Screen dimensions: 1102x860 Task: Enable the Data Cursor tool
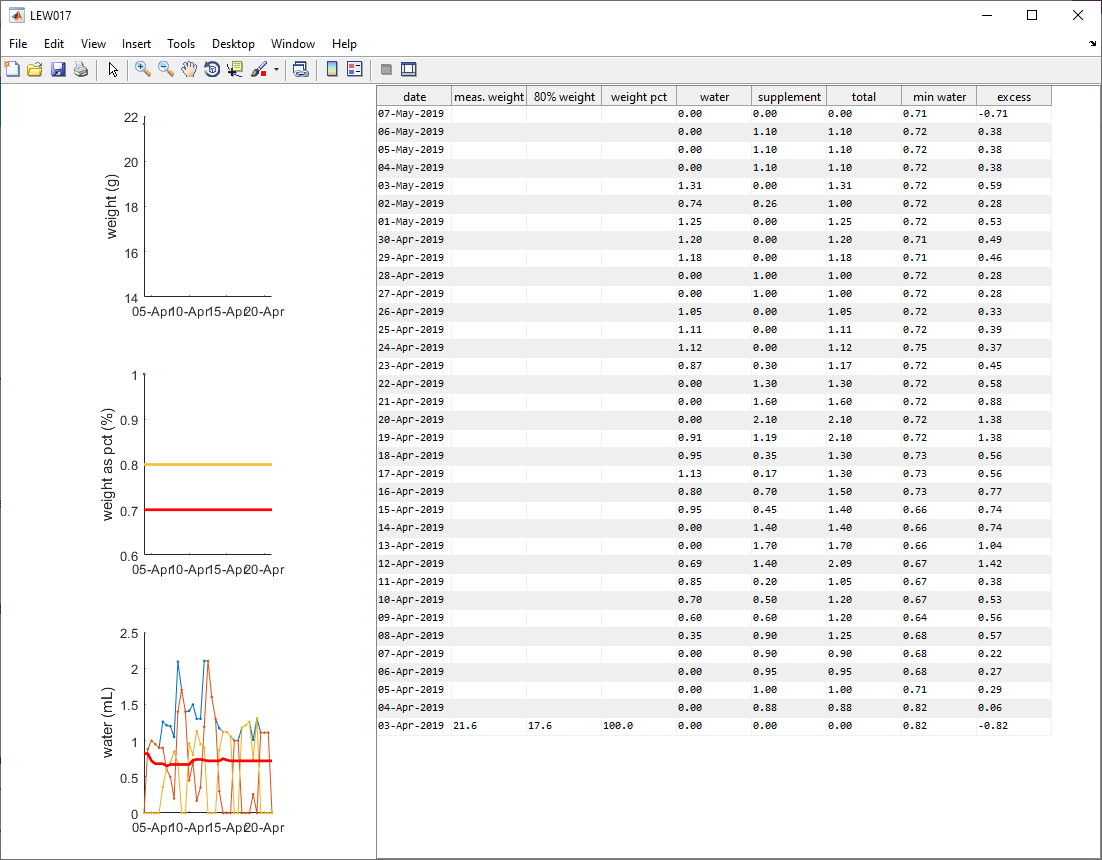click(234, 69)
